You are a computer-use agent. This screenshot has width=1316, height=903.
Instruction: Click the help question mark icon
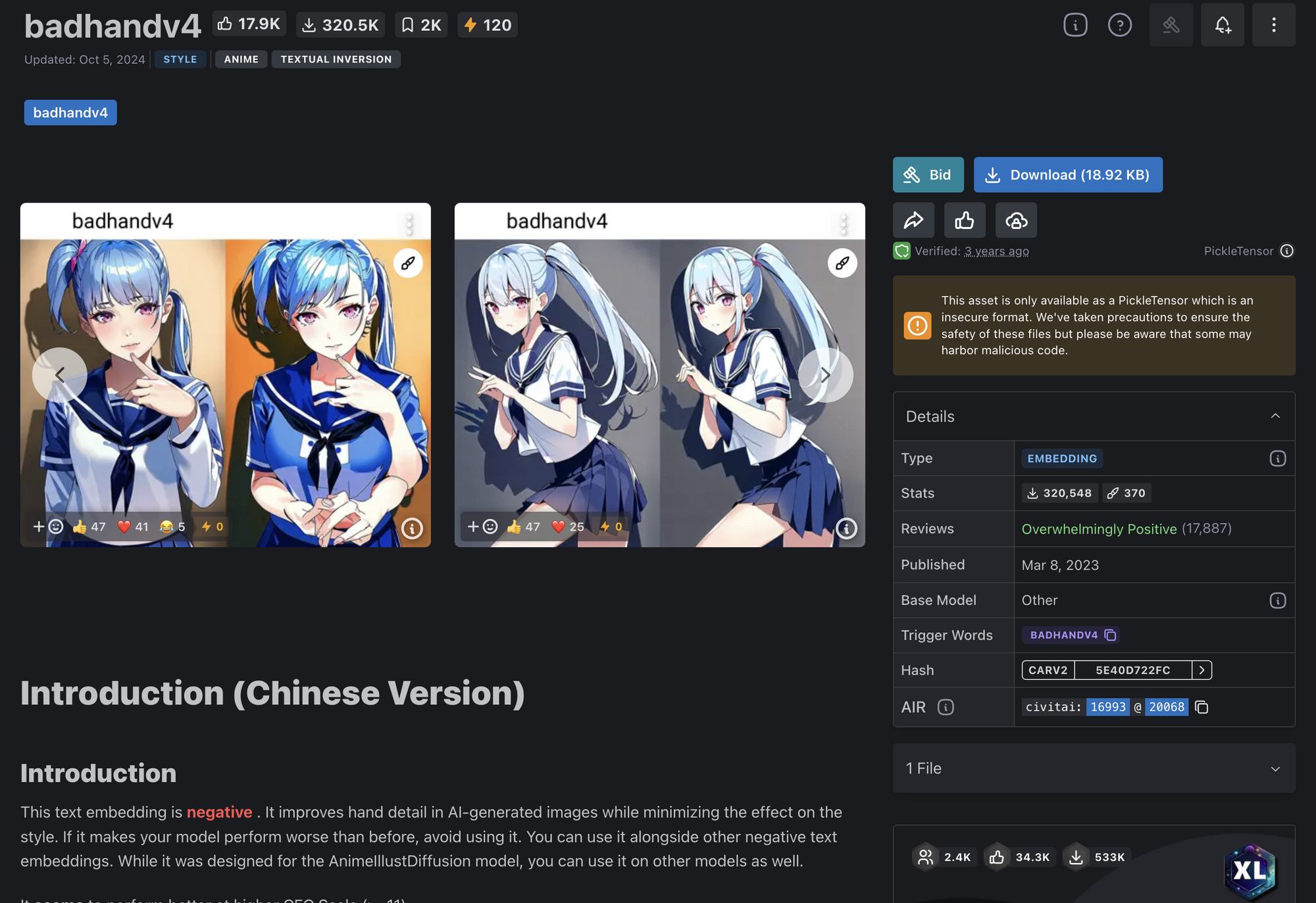click(x=1119, y=25)
